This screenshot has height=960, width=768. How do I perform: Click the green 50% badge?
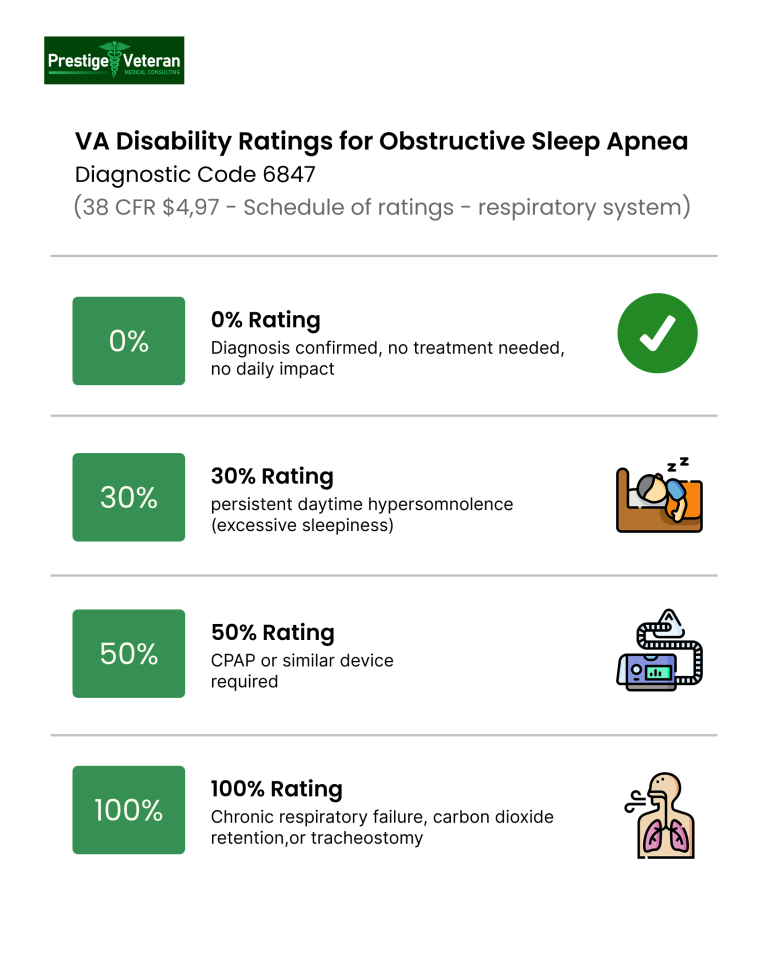(129, 653)
